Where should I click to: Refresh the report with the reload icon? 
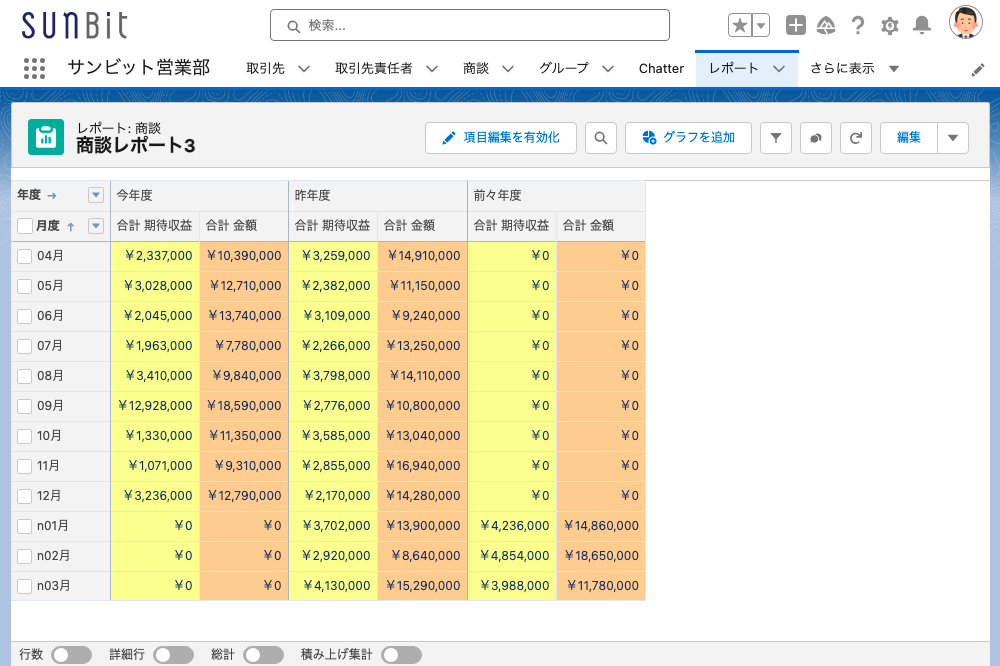coord(856,138)
